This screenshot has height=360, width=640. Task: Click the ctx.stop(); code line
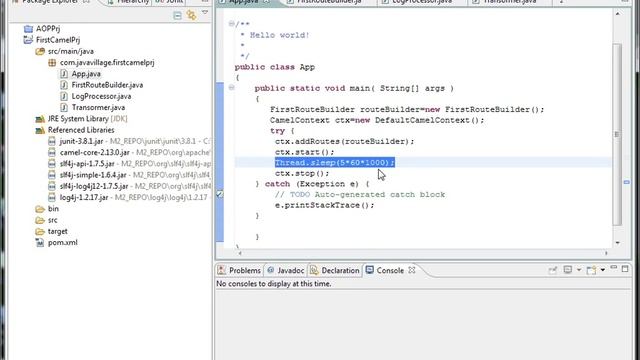point(302,173)
